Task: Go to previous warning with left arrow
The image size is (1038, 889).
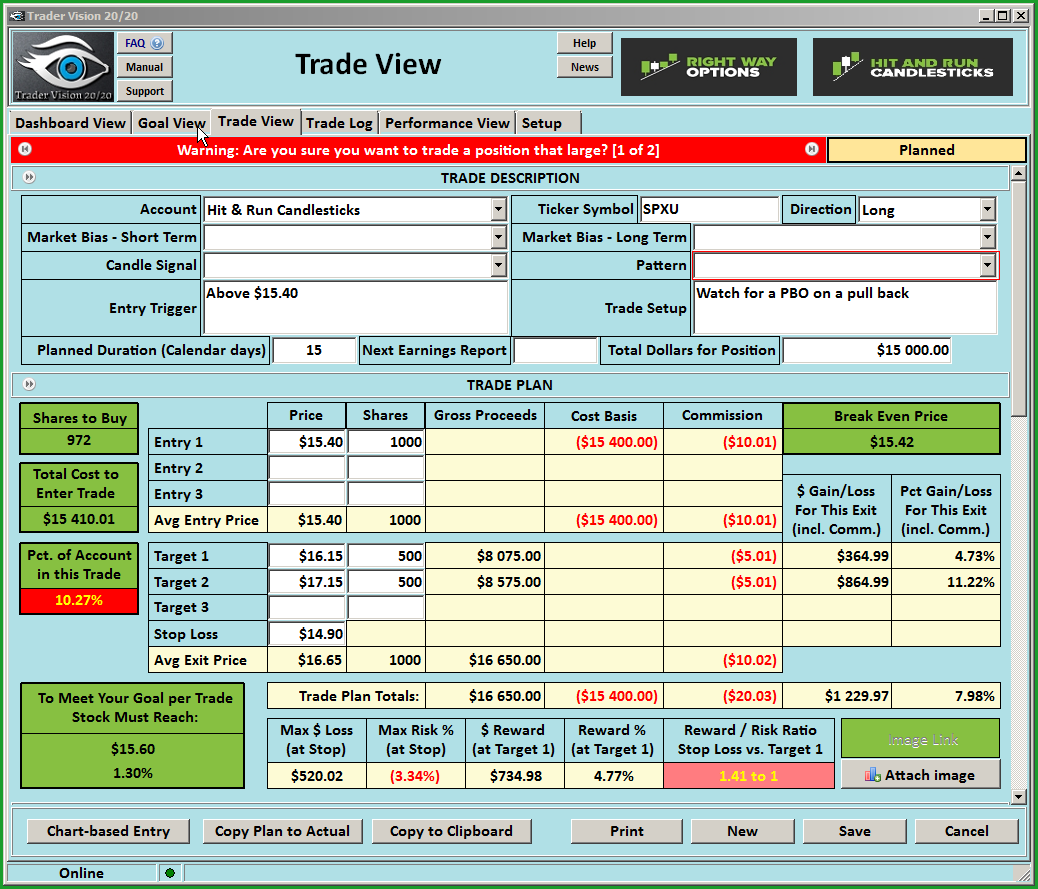Action: pos(25,150)
